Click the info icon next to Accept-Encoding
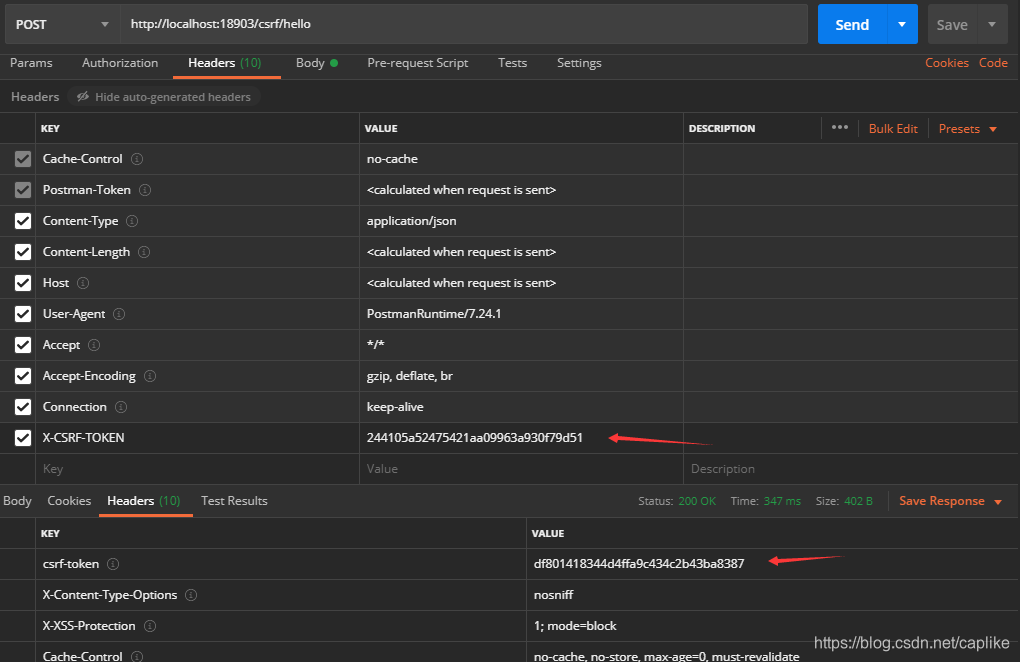Screen dimensions: 1020x662 point(150,376)
